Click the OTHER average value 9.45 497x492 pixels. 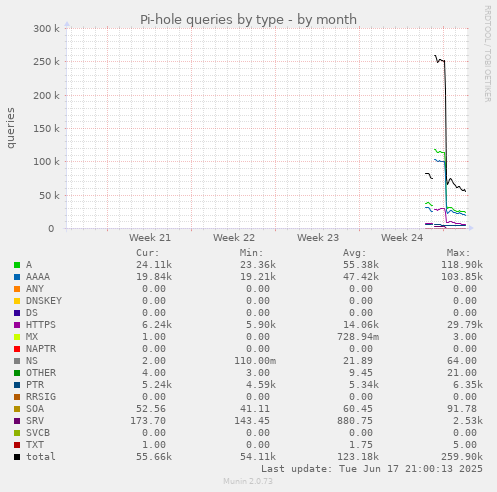361,373
